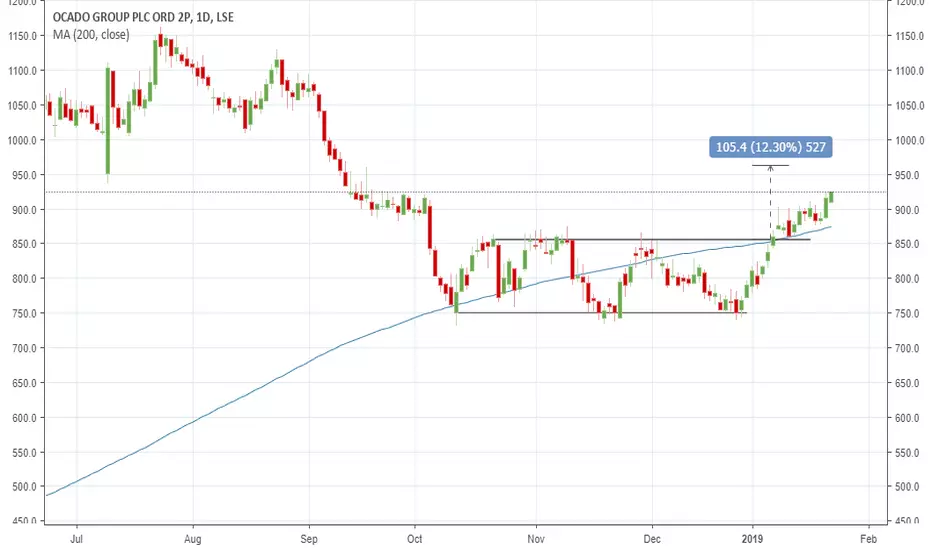Click the Jul label on time axis
The width and height of the screenshot is (932, 550).
pos(76,539)
